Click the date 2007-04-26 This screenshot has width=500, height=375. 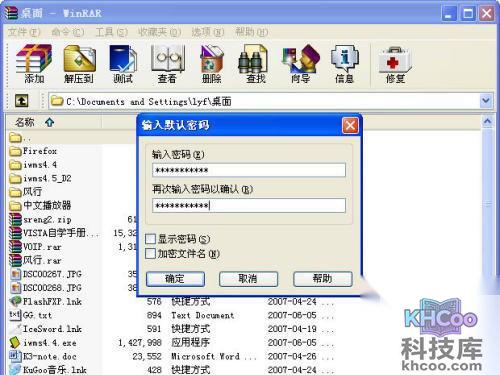tap(292, 356)
